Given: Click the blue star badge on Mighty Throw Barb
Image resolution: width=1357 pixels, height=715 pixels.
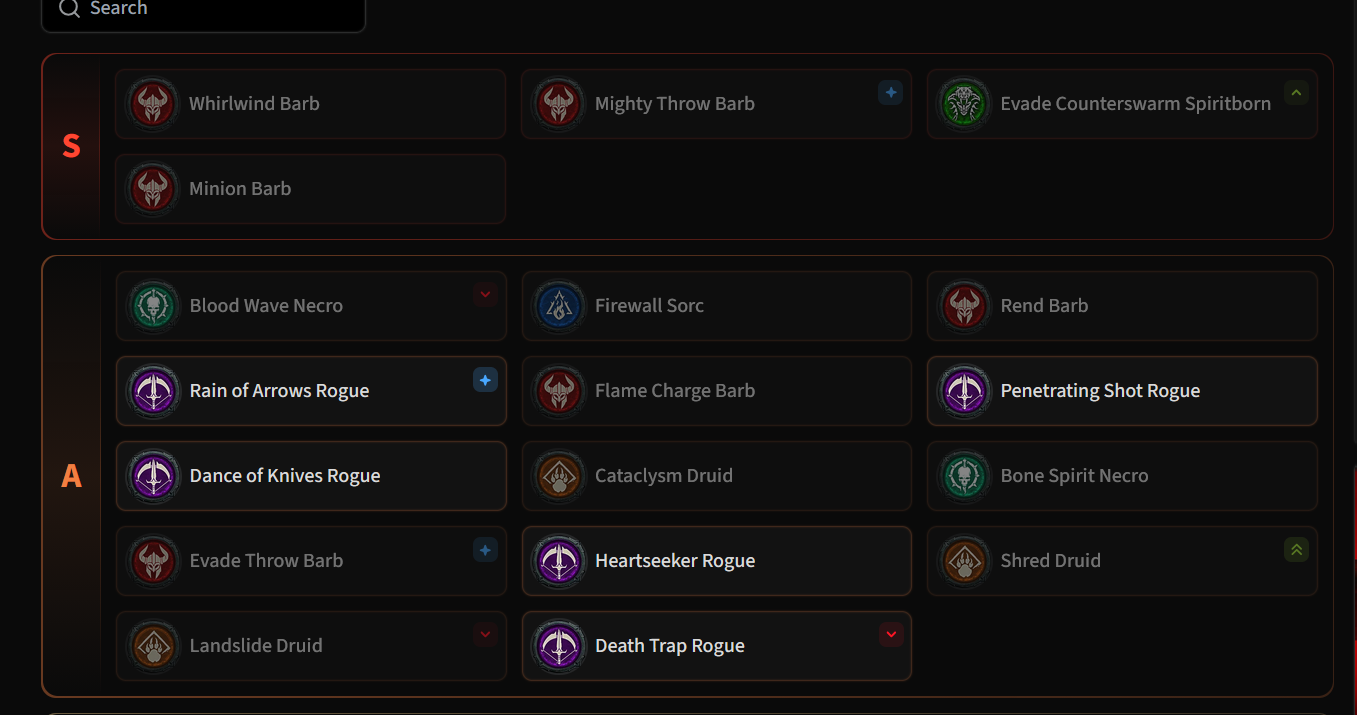Looking at the screenshot, I should pyautogui.click(x=890, y=93).
